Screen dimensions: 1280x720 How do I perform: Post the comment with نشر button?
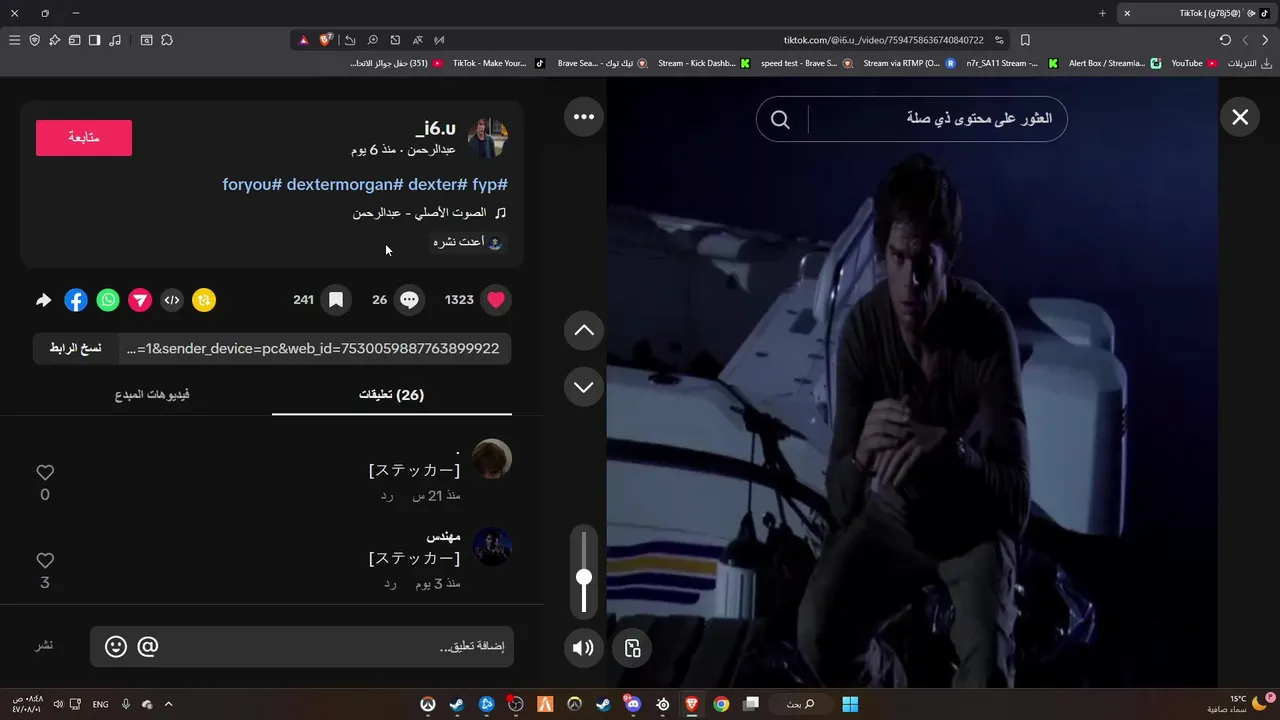[45, 646]
